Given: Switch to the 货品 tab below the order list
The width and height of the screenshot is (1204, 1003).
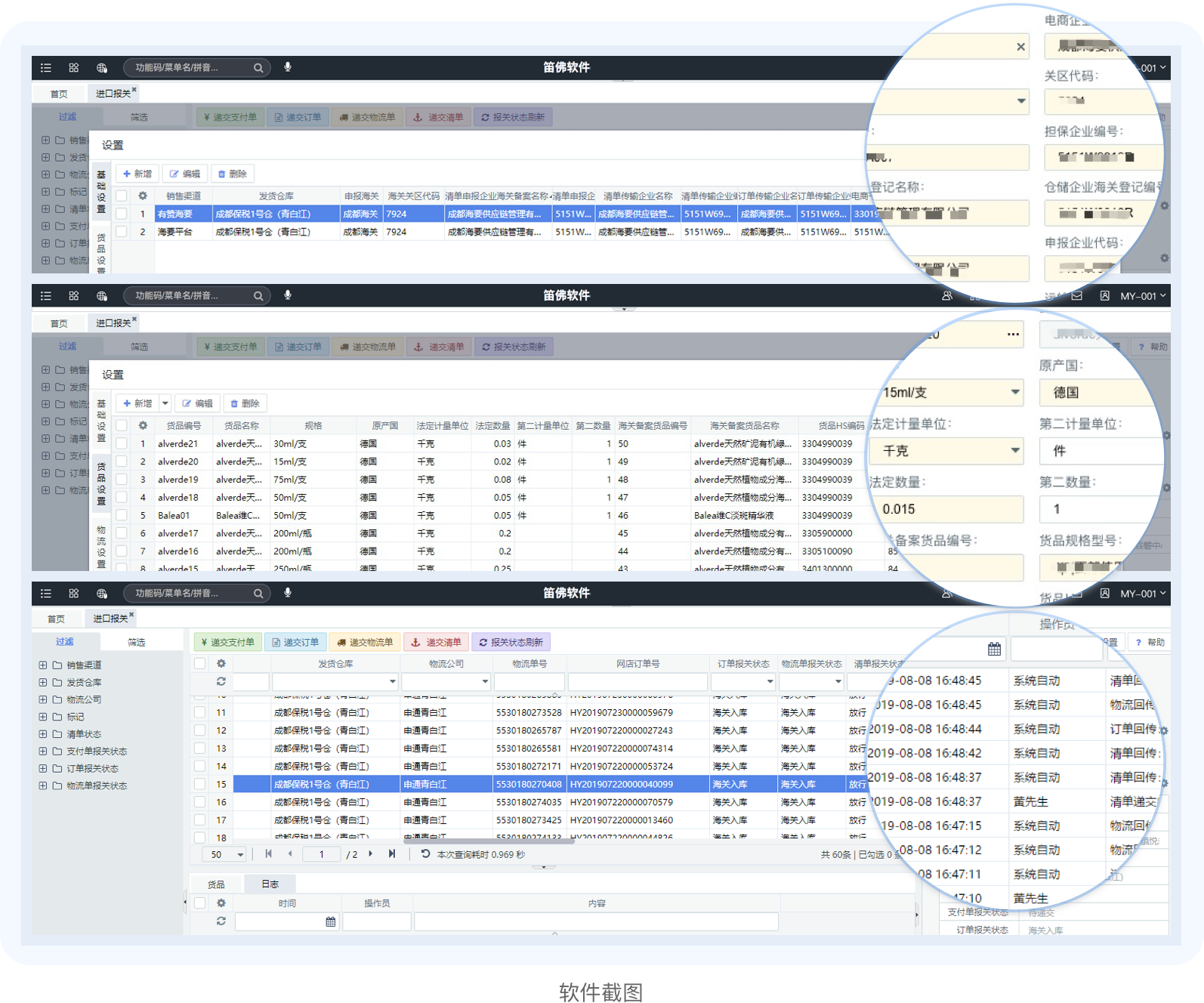Looking at the screenshot, I should click(216, 884).
